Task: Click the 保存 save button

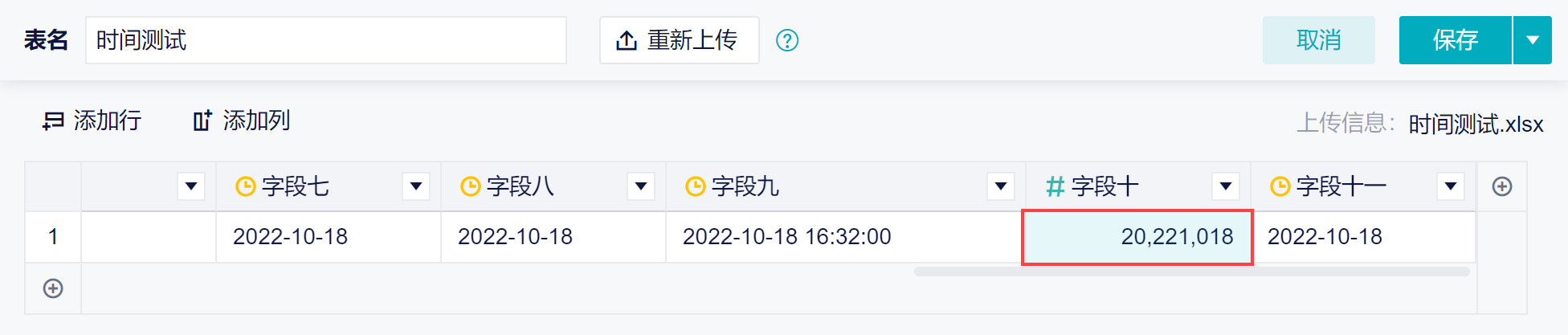Action: click(x=1456, y=40)
